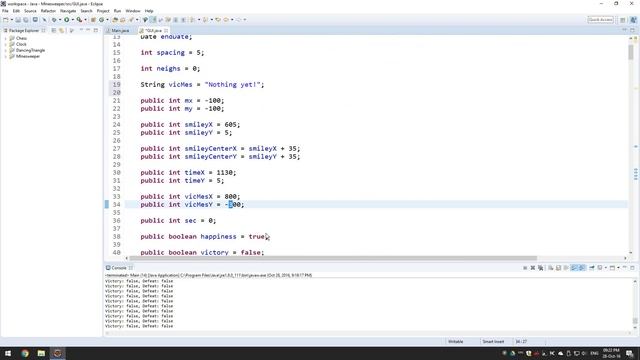640x360 pixels.
Task: Click the New Java Package toolbar icon
Action: coord(93,20)
